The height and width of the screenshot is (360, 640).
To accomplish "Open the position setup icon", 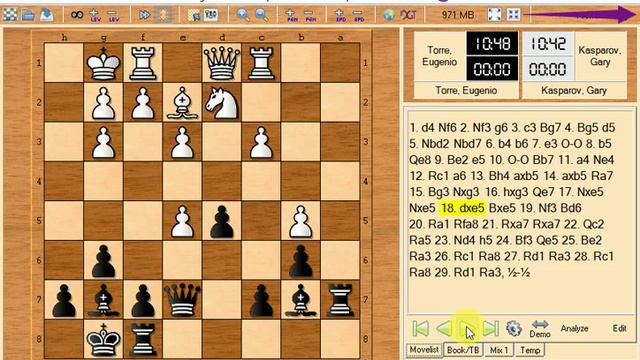I will 211,15.
